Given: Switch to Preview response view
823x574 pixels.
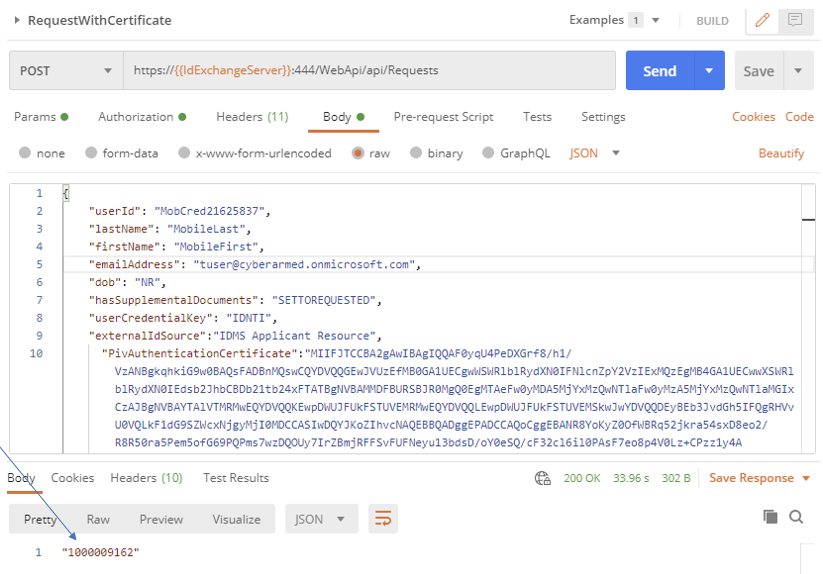Looking at the screenshot, I should pyautogui.click(x=161, y=519).
